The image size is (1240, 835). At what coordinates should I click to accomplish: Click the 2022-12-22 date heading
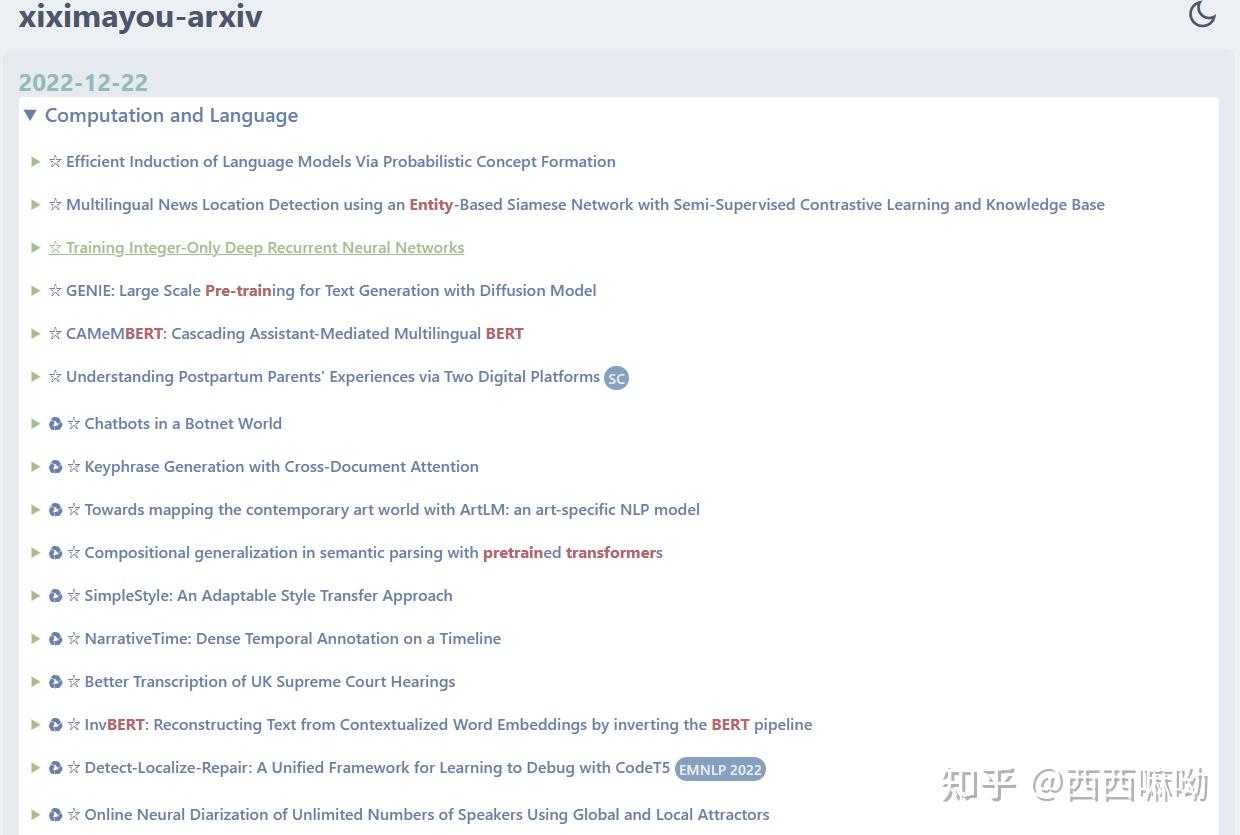pyautogui.click(x=83, y=83)
